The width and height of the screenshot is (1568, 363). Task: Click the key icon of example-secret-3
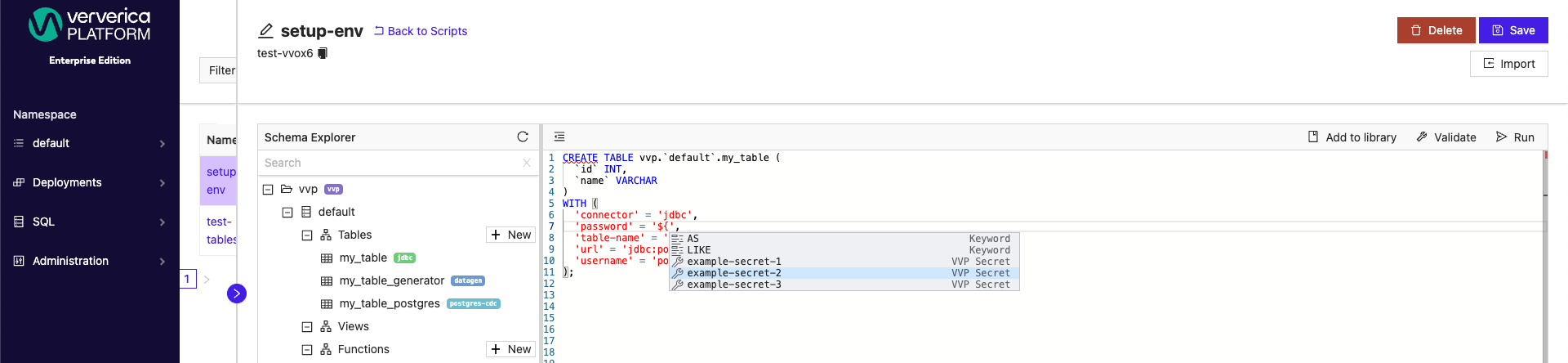[x=678, y=285]
